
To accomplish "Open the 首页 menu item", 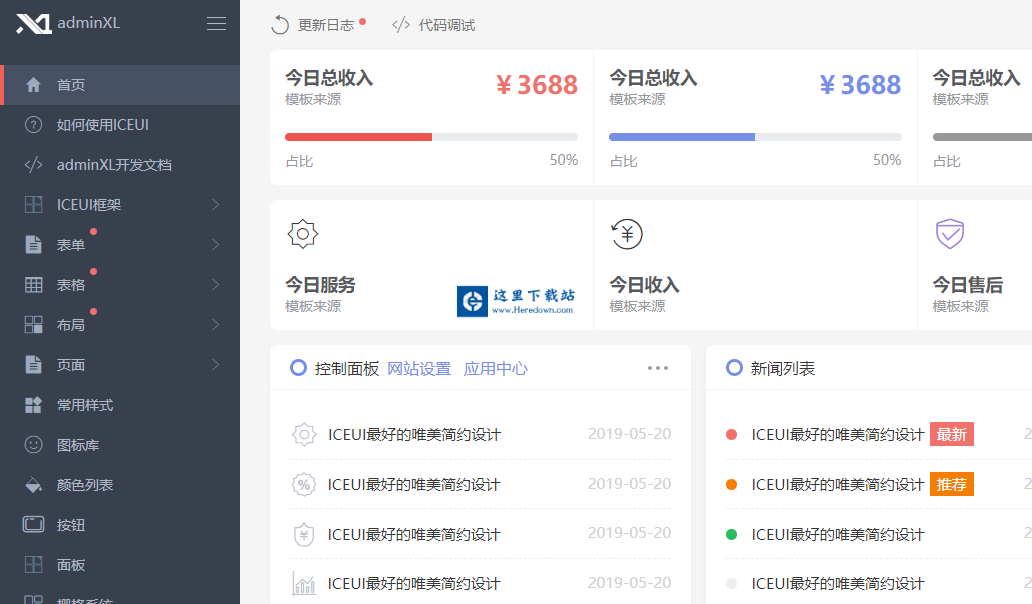I will 71,85.
